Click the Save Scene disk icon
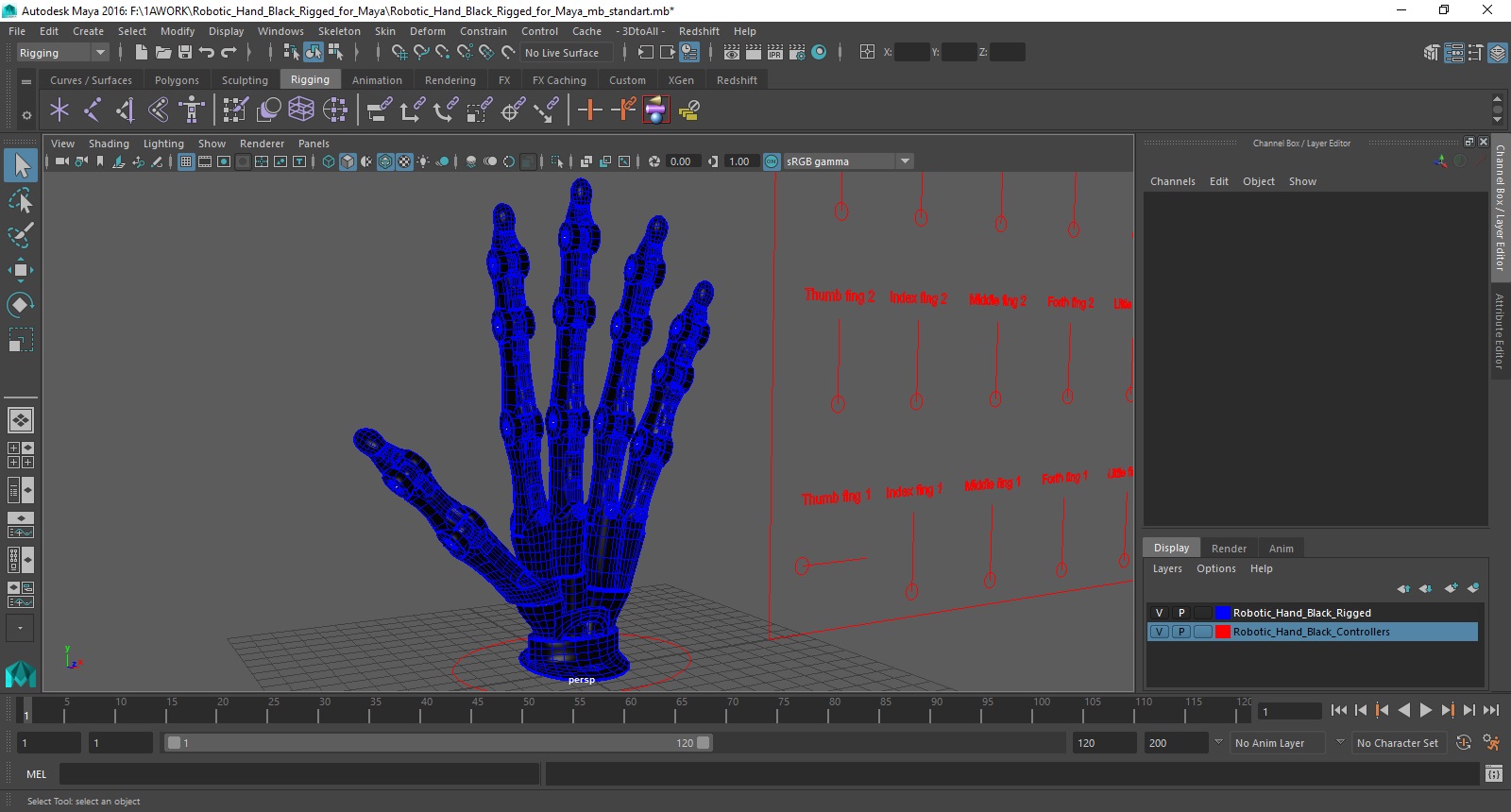 185,52
